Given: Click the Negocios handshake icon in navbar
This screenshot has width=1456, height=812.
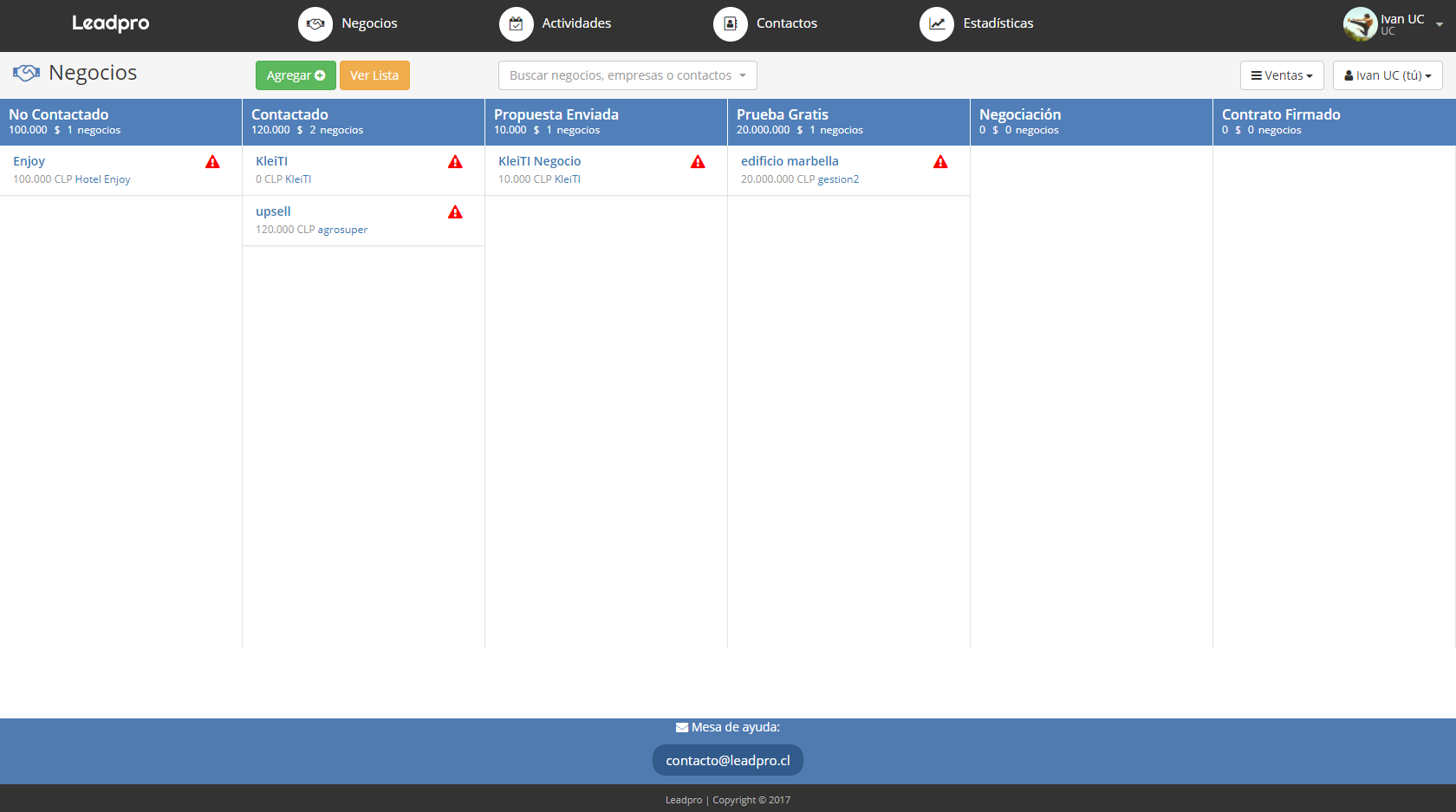Looking at the screenshot, I should point(315,24).
